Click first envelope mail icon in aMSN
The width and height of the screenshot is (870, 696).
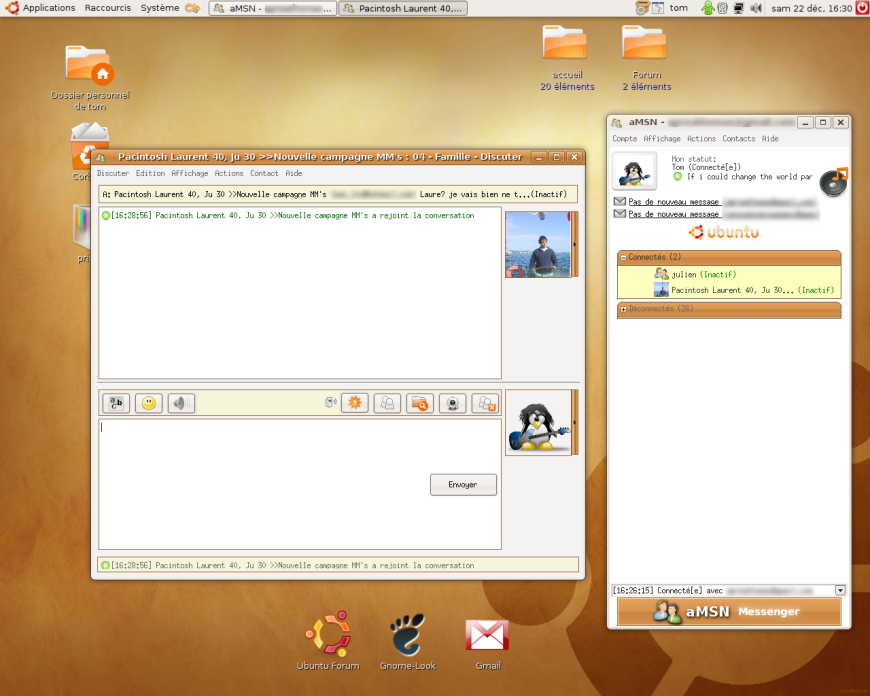tap(620, 201)
